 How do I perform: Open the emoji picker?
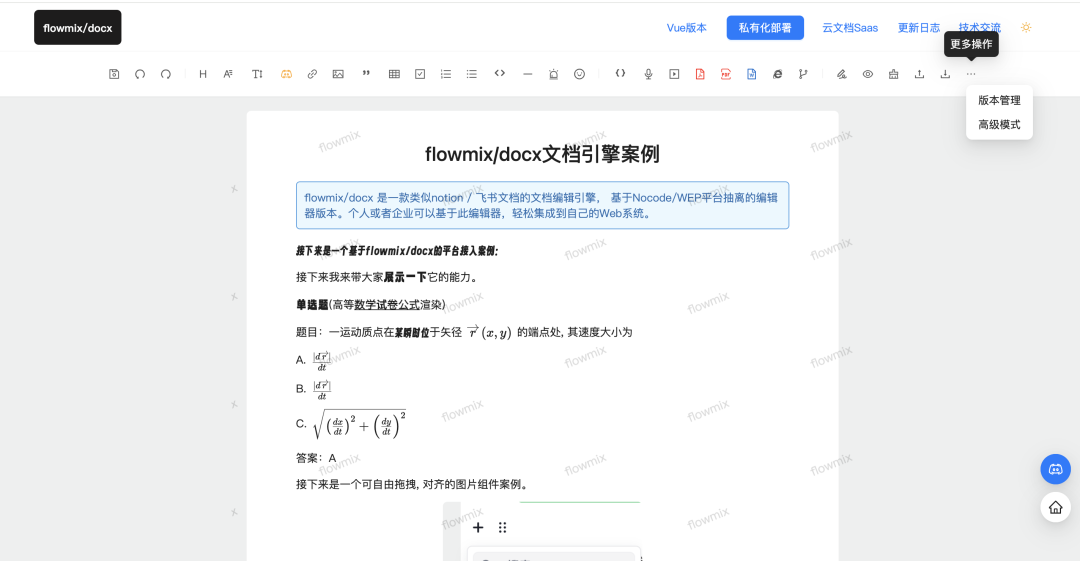(x=579, y=74)
